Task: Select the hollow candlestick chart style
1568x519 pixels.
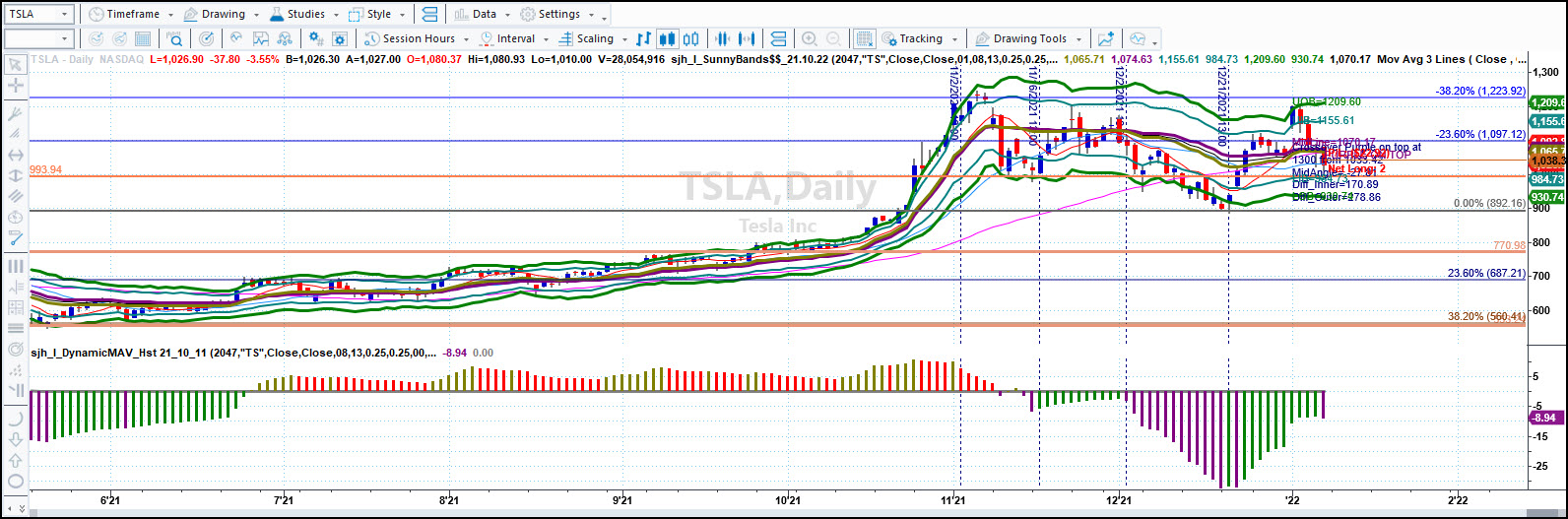Action: (x=689, y=38)
